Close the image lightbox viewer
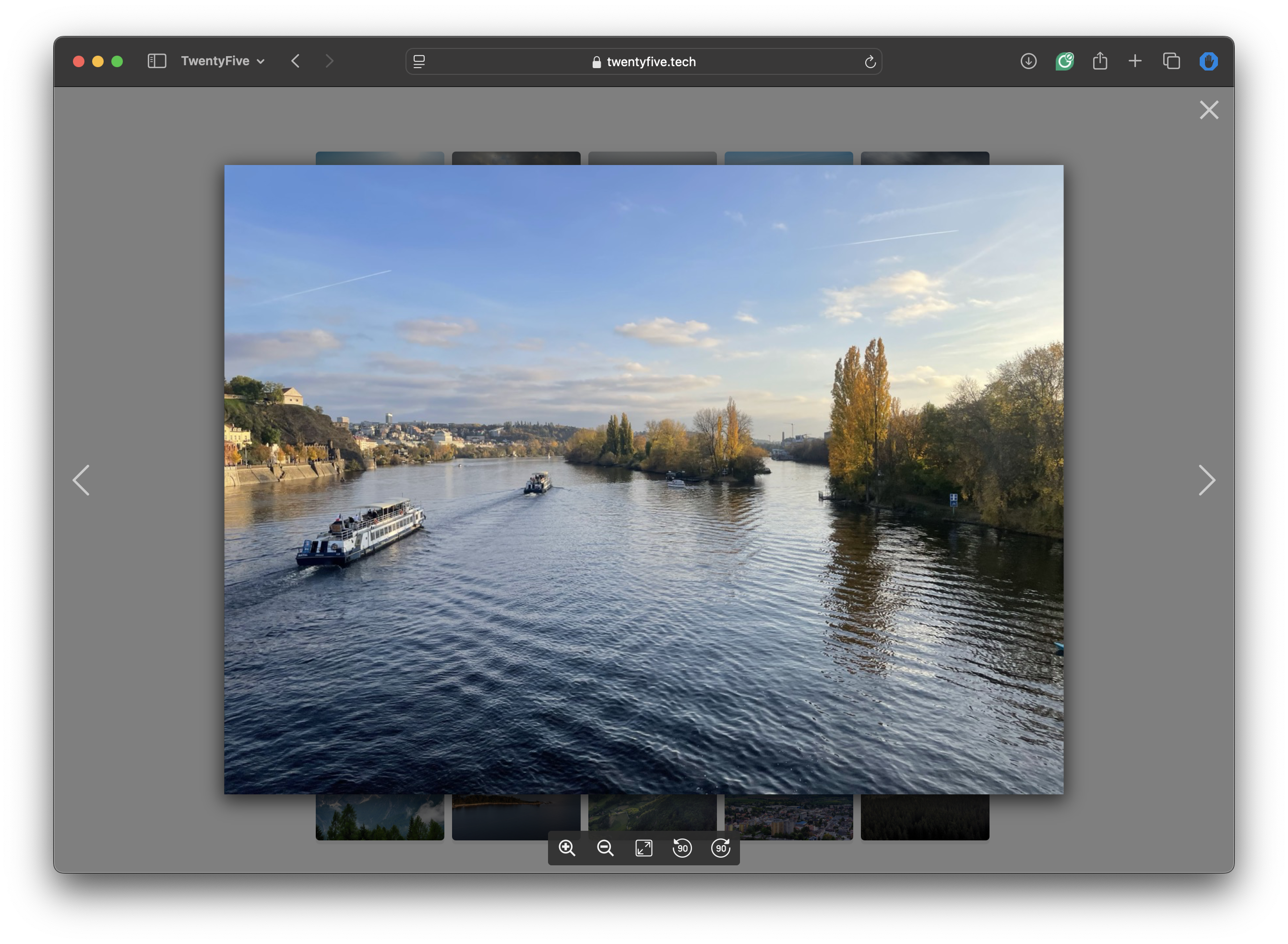 tap(1208, 110)
